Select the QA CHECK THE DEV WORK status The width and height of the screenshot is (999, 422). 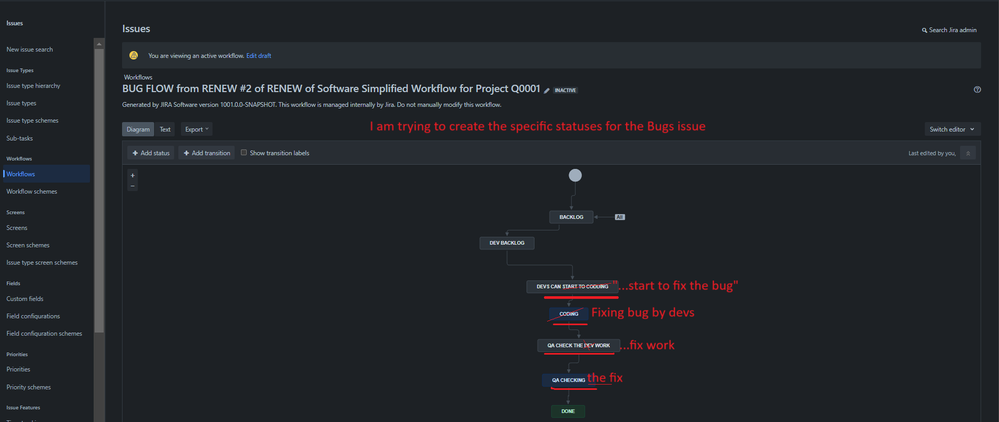coord(578,346)
